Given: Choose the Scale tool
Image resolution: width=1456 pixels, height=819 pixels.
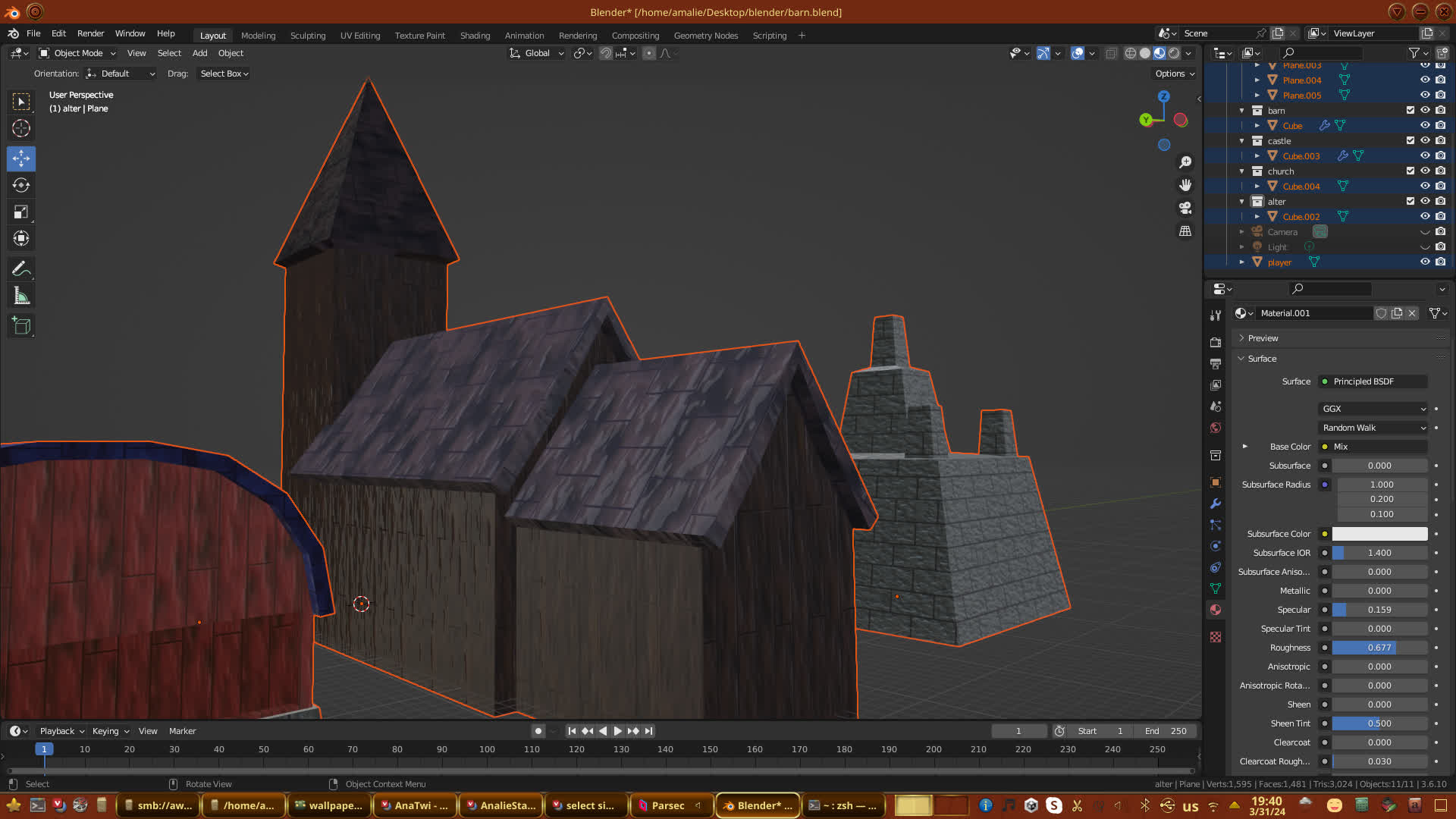Looking at the screenshot, I should tap(21, 212).
